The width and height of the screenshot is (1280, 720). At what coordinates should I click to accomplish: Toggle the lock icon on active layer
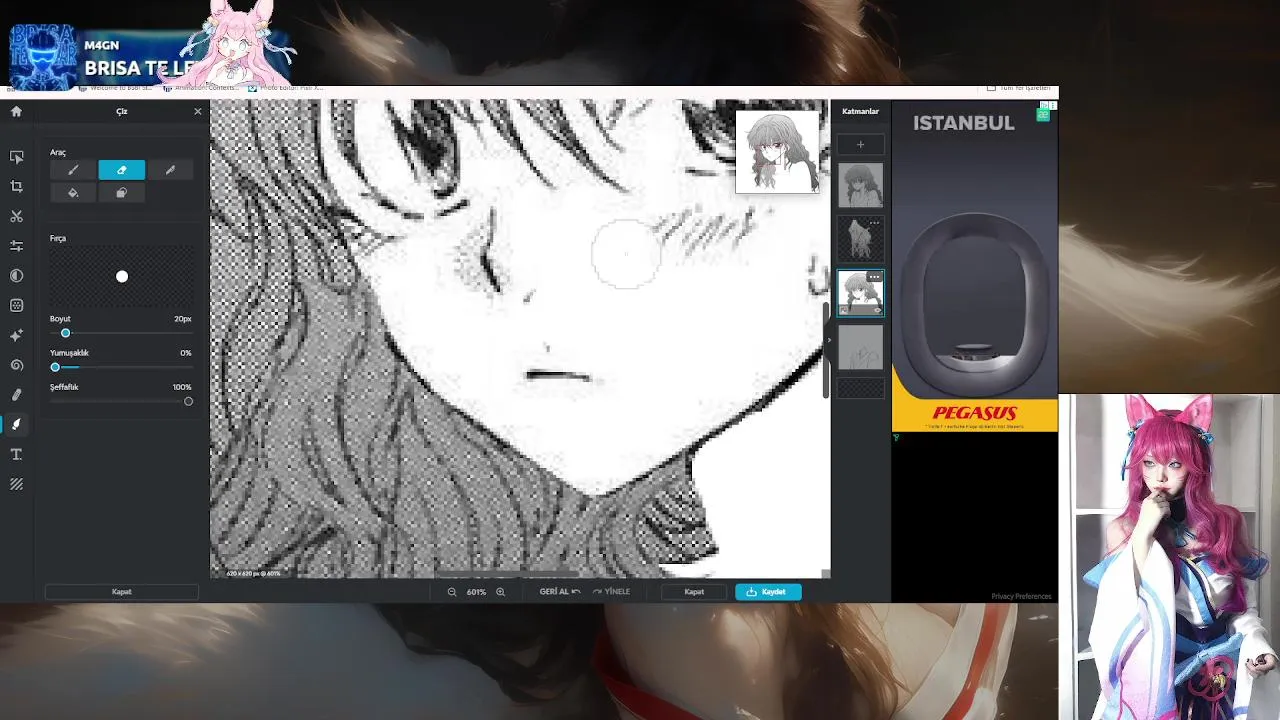[843, 310]
